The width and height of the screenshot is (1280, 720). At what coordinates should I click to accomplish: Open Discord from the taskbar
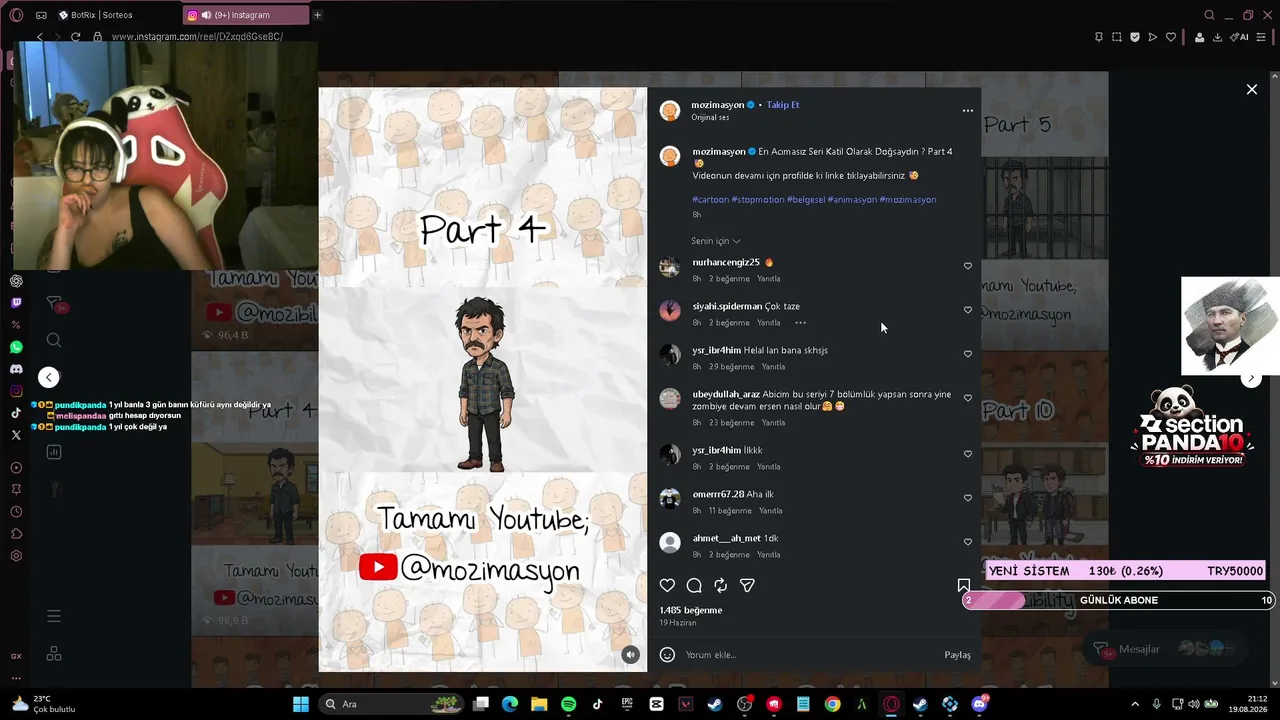pos(979,704)
